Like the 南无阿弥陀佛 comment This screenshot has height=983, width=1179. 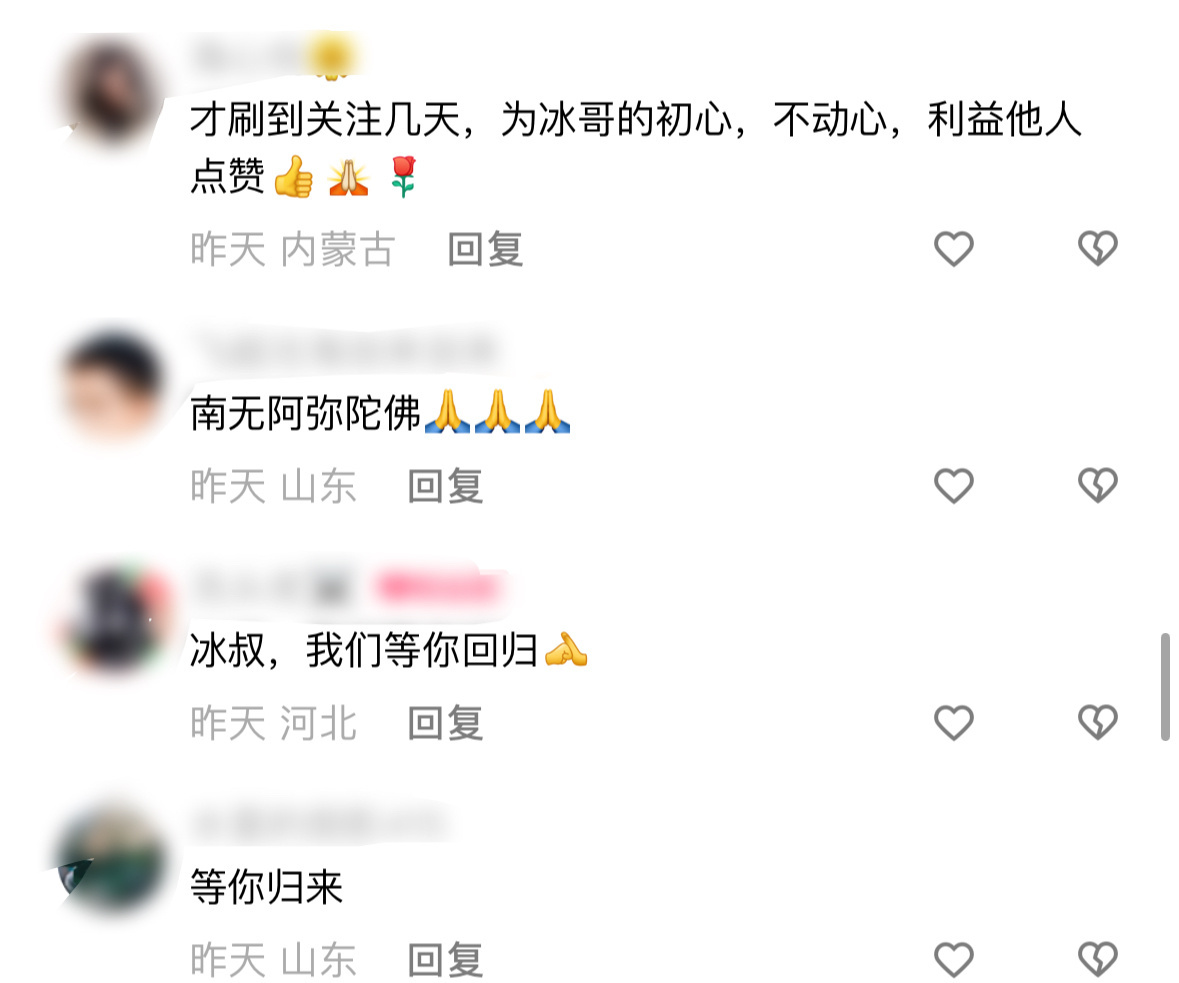click(953, 485)
